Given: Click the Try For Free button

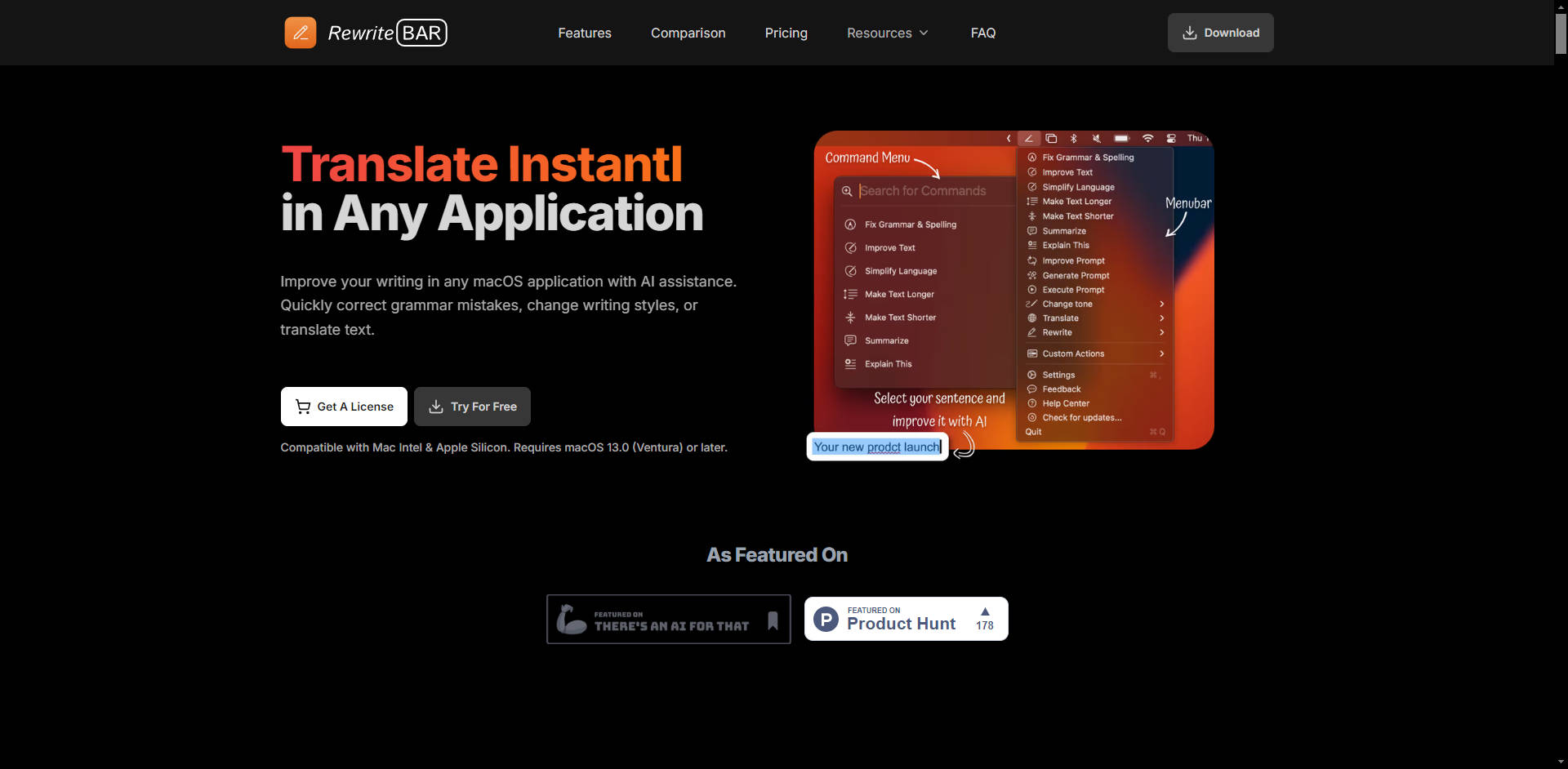Looking at the screenshot, I should click(472, 407).
